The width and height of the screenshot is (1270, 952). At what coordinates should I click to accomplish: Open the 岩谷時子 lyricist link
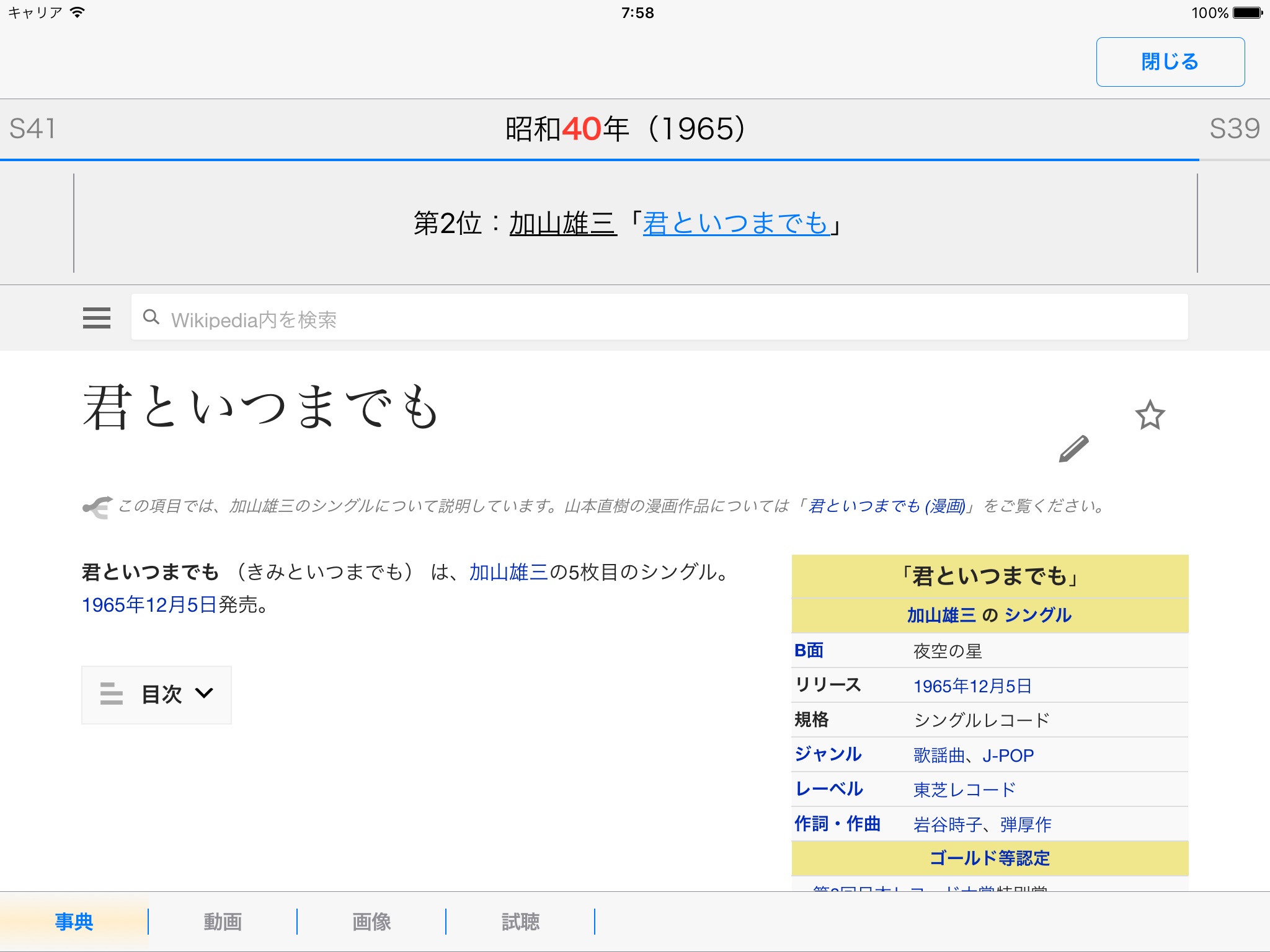coord(948,825)
